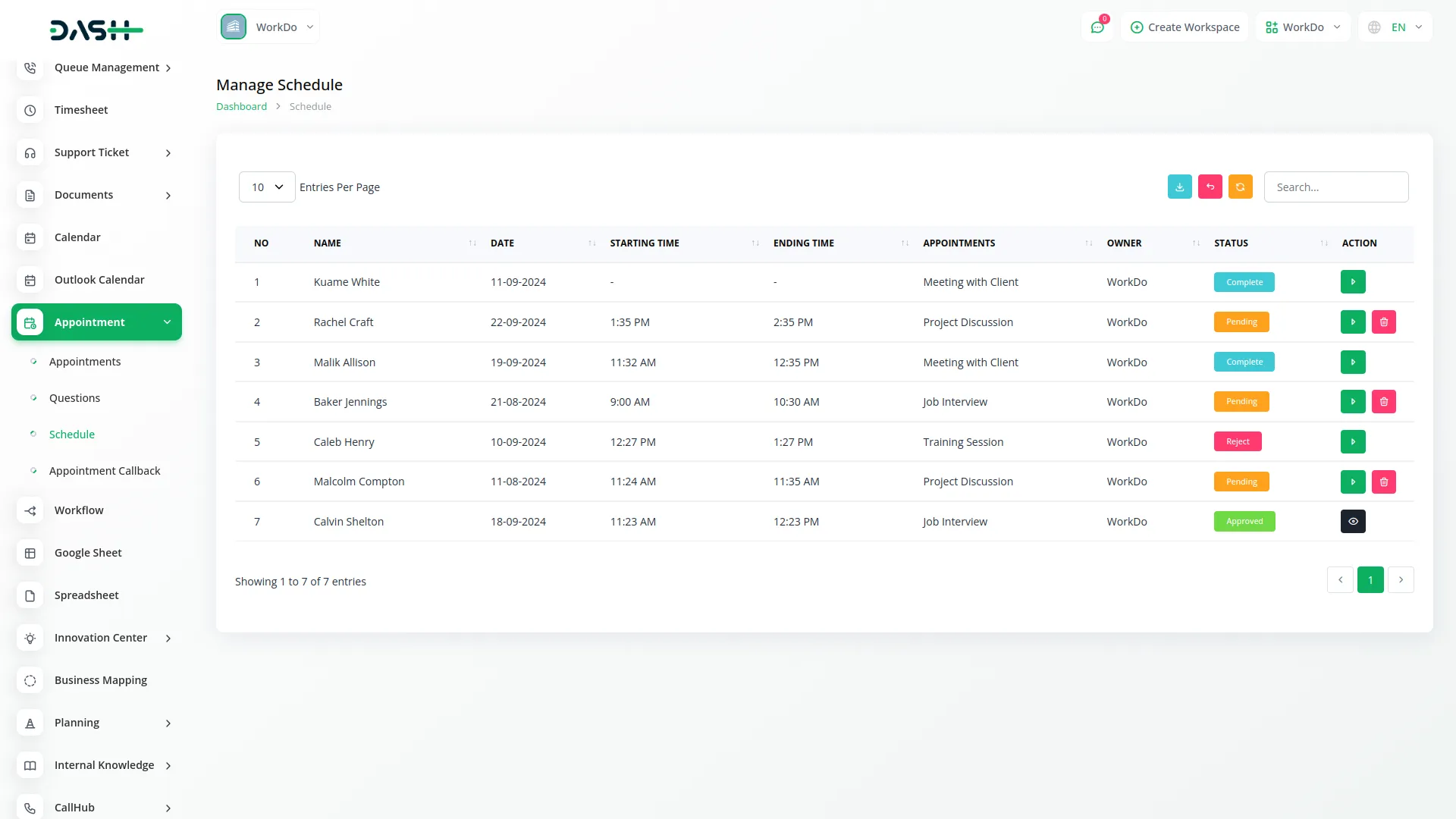View Calvin Shelton's schedule with eye icon
This screenshot has width=1456, height=819.
1352,522
